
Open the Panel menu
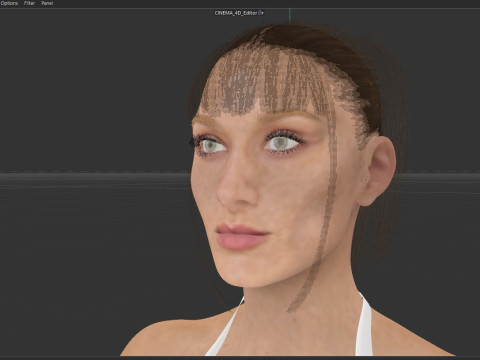click(47, 3)
